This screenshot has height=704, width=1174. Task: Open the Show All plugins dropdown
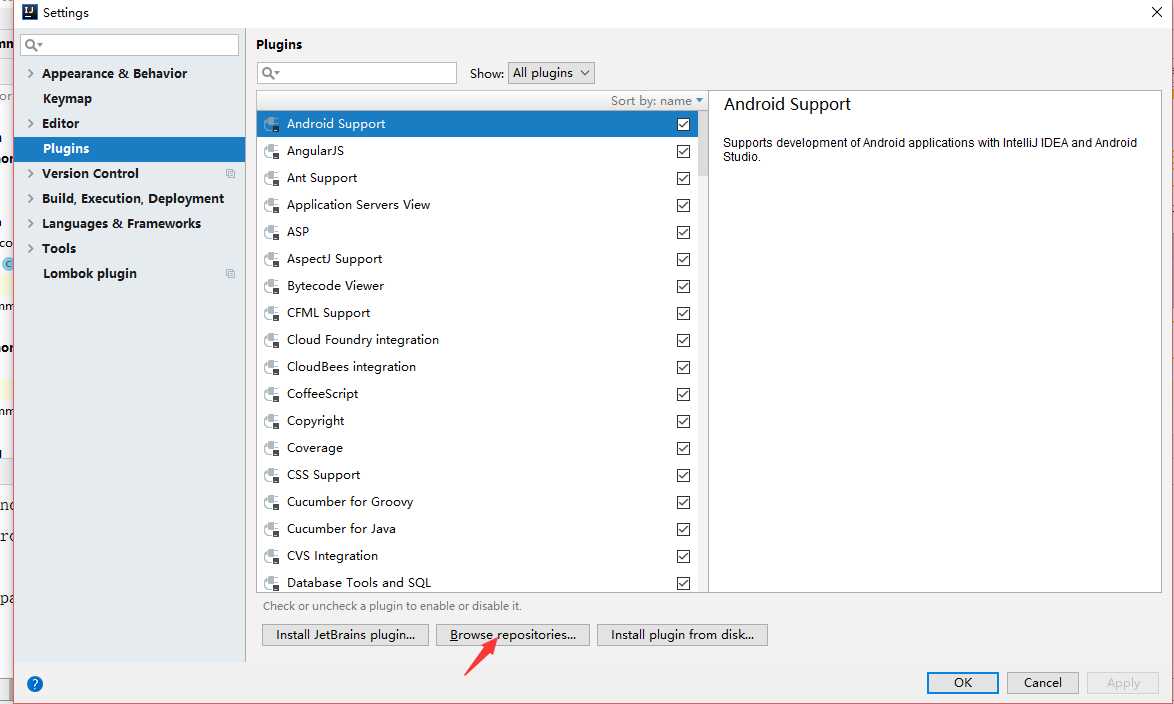click(551, 73)
